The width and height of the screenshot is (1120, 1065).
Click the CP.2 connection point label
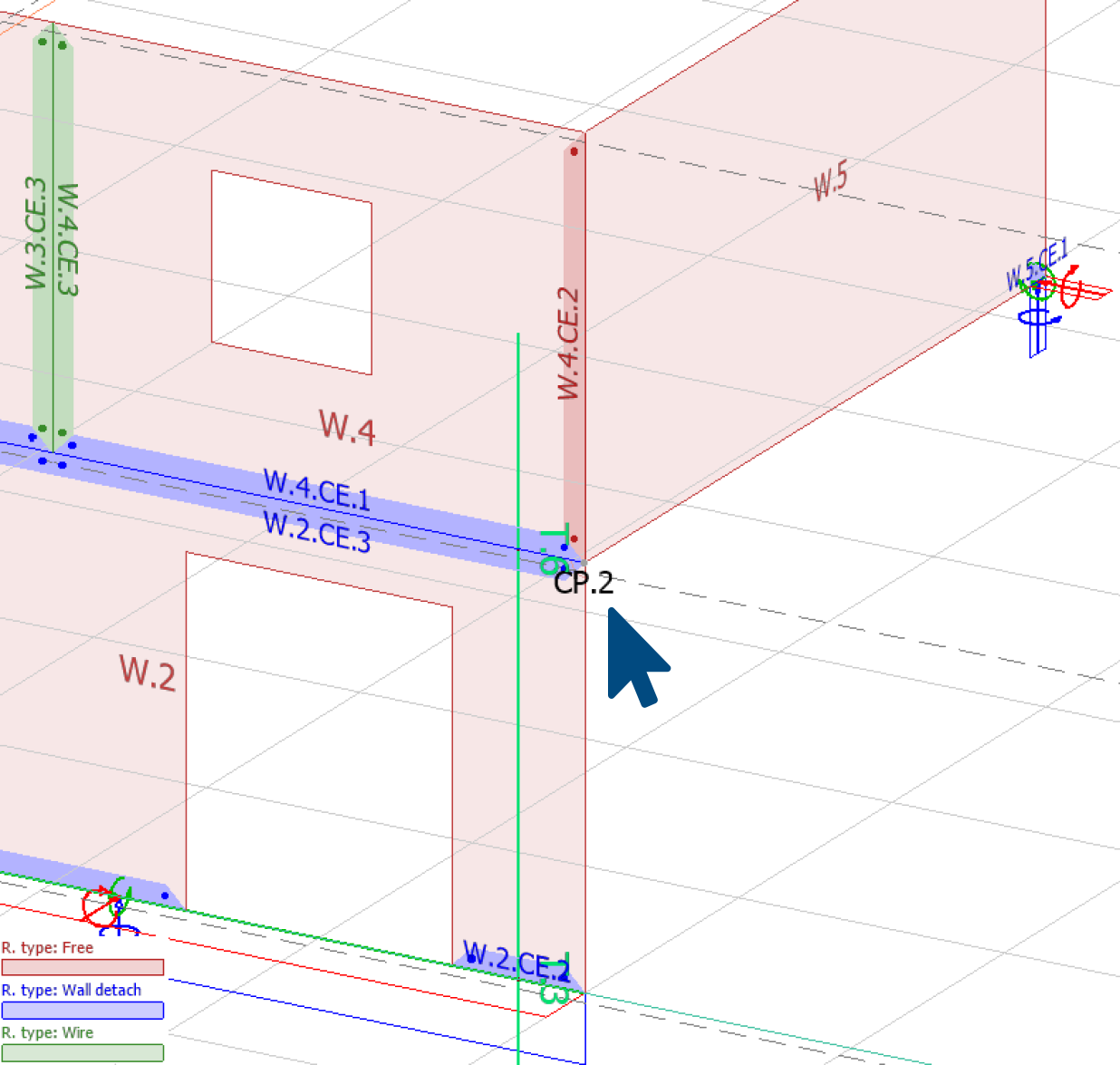584,582
